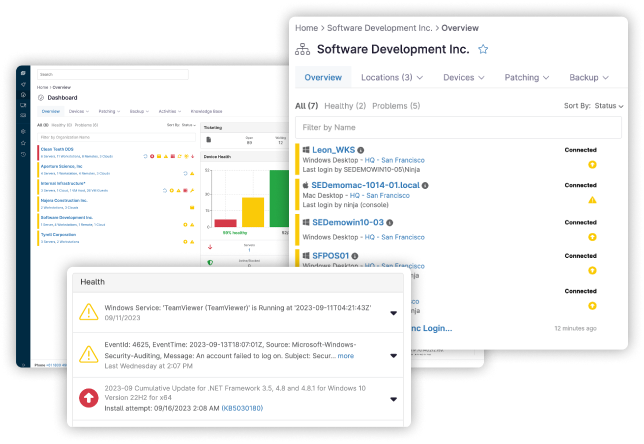Filter to Healthy (2) devices
The image size is (644, 444).
[x=345, y=106]
